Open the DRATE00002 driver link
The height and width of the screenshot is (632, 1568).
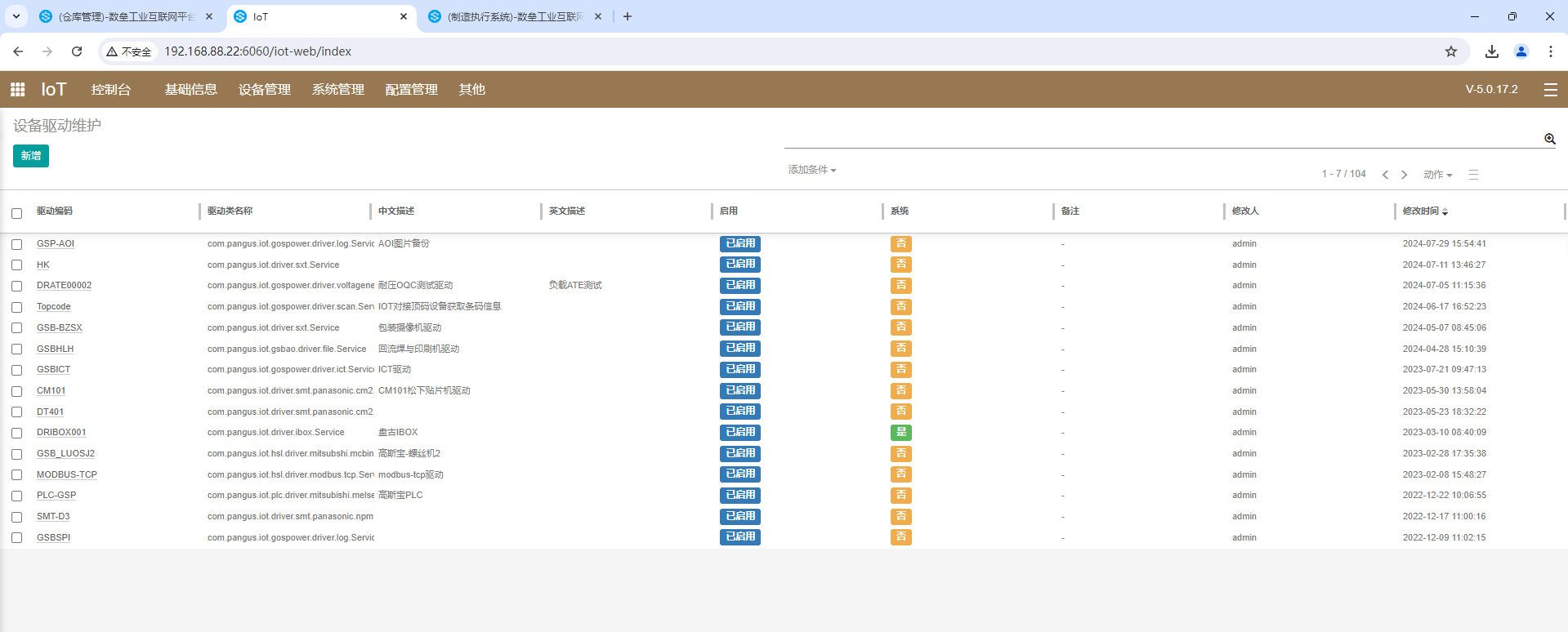click(x=64, y=285)
